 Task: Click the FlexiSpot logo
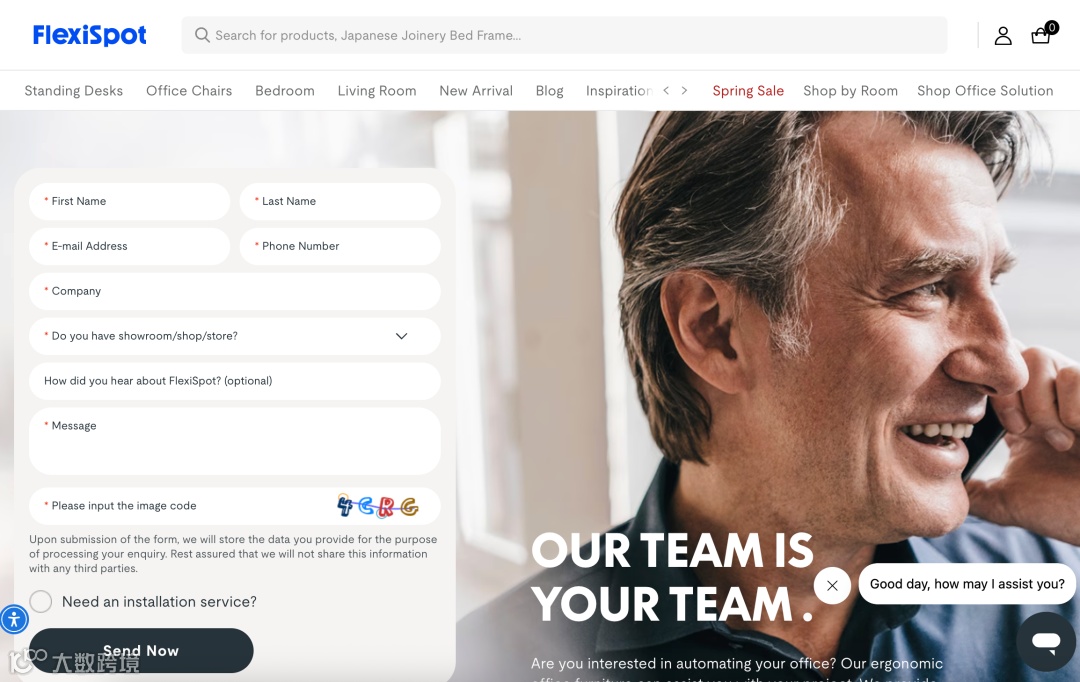[x=90, y=35]
